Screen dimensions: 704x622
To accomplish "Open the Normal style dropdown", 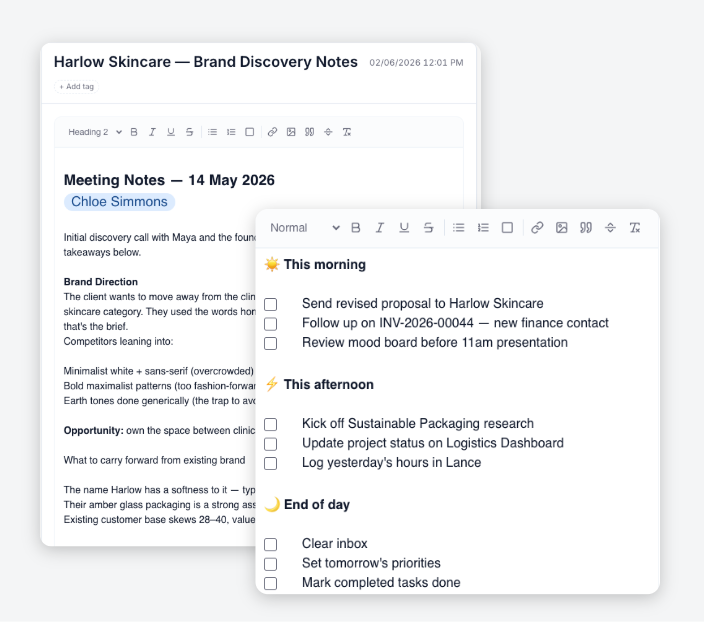I will [304, 228].
